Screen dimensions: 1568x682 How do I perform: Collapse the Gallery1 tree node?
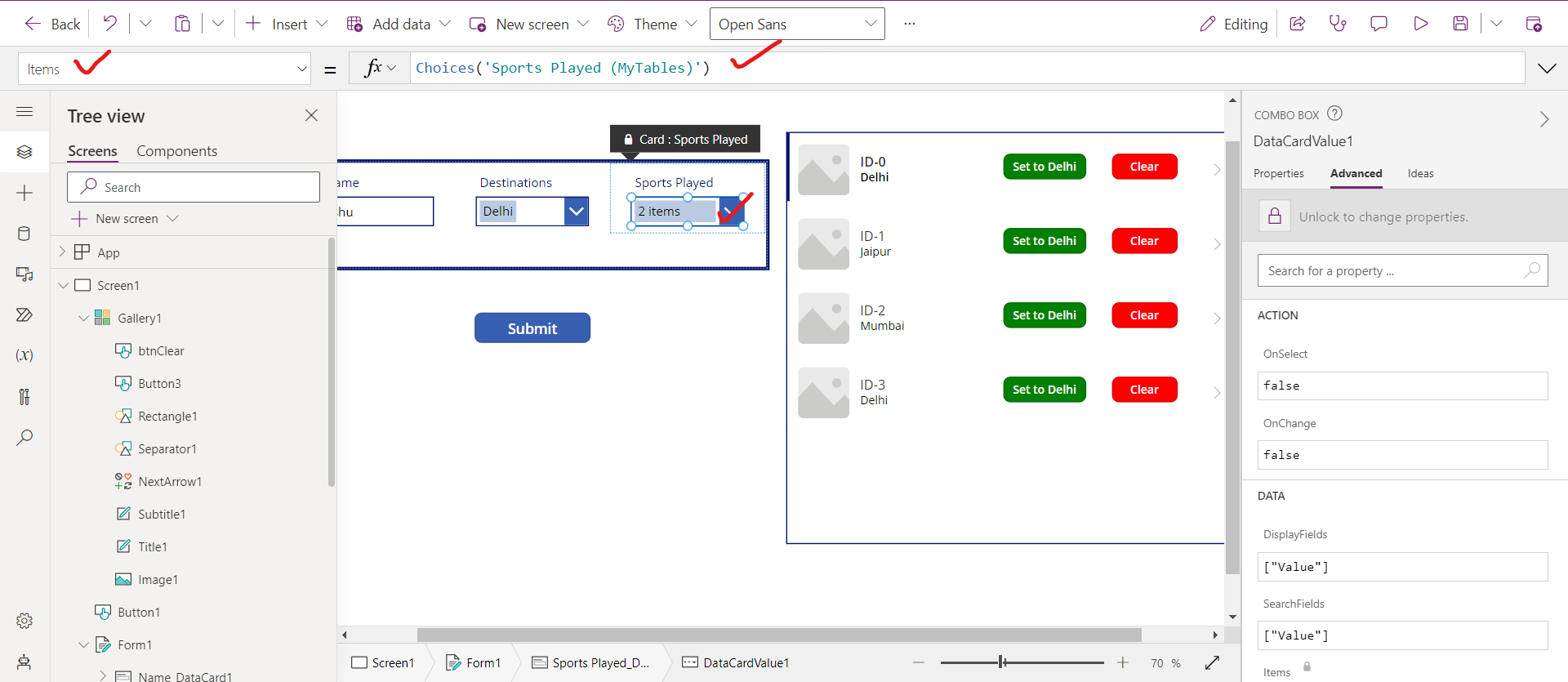tap(83, 319)
